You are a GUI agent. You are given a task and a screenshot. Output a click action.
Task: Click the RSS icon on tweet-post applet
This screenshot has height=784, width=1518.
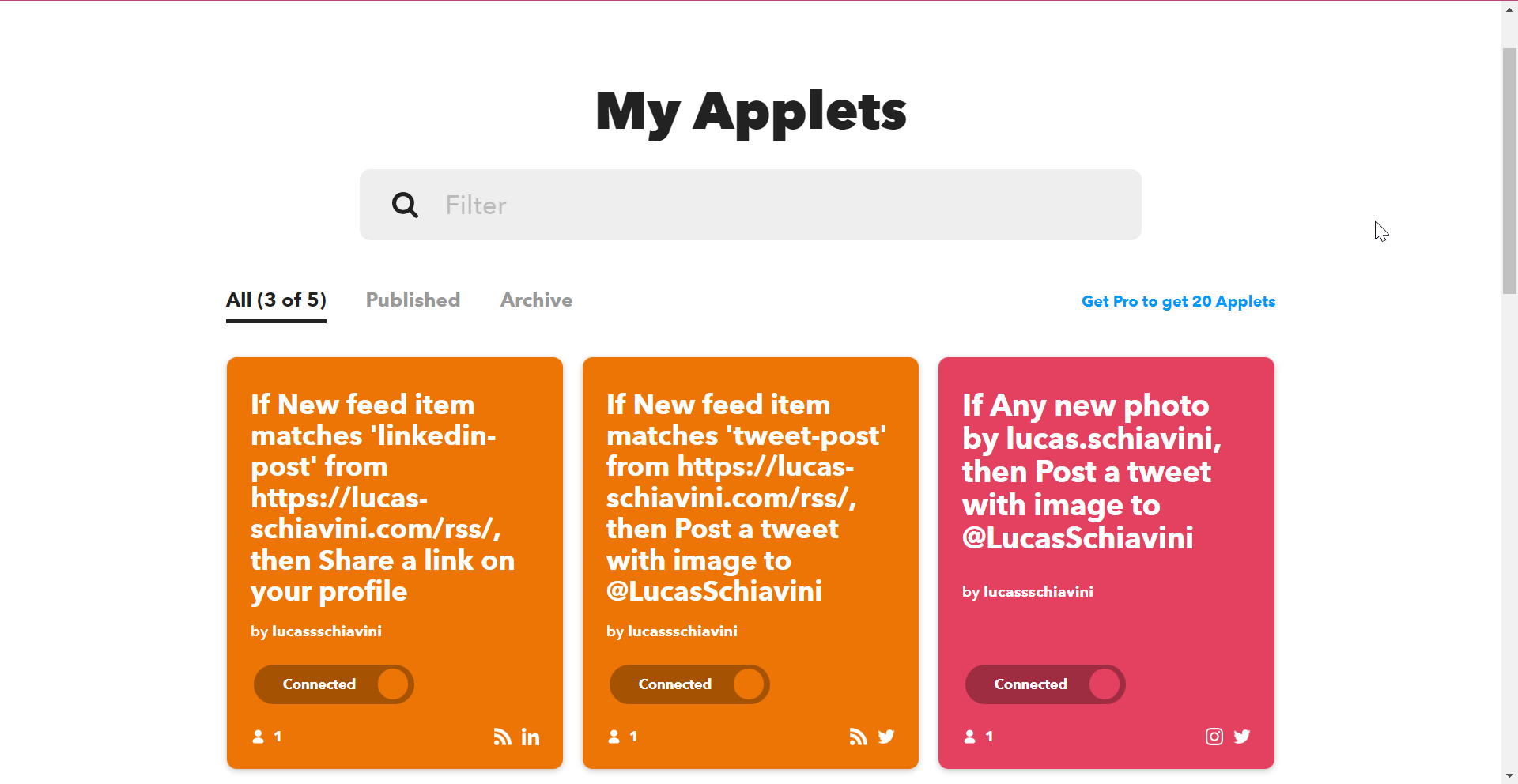[x=858, y=737]
